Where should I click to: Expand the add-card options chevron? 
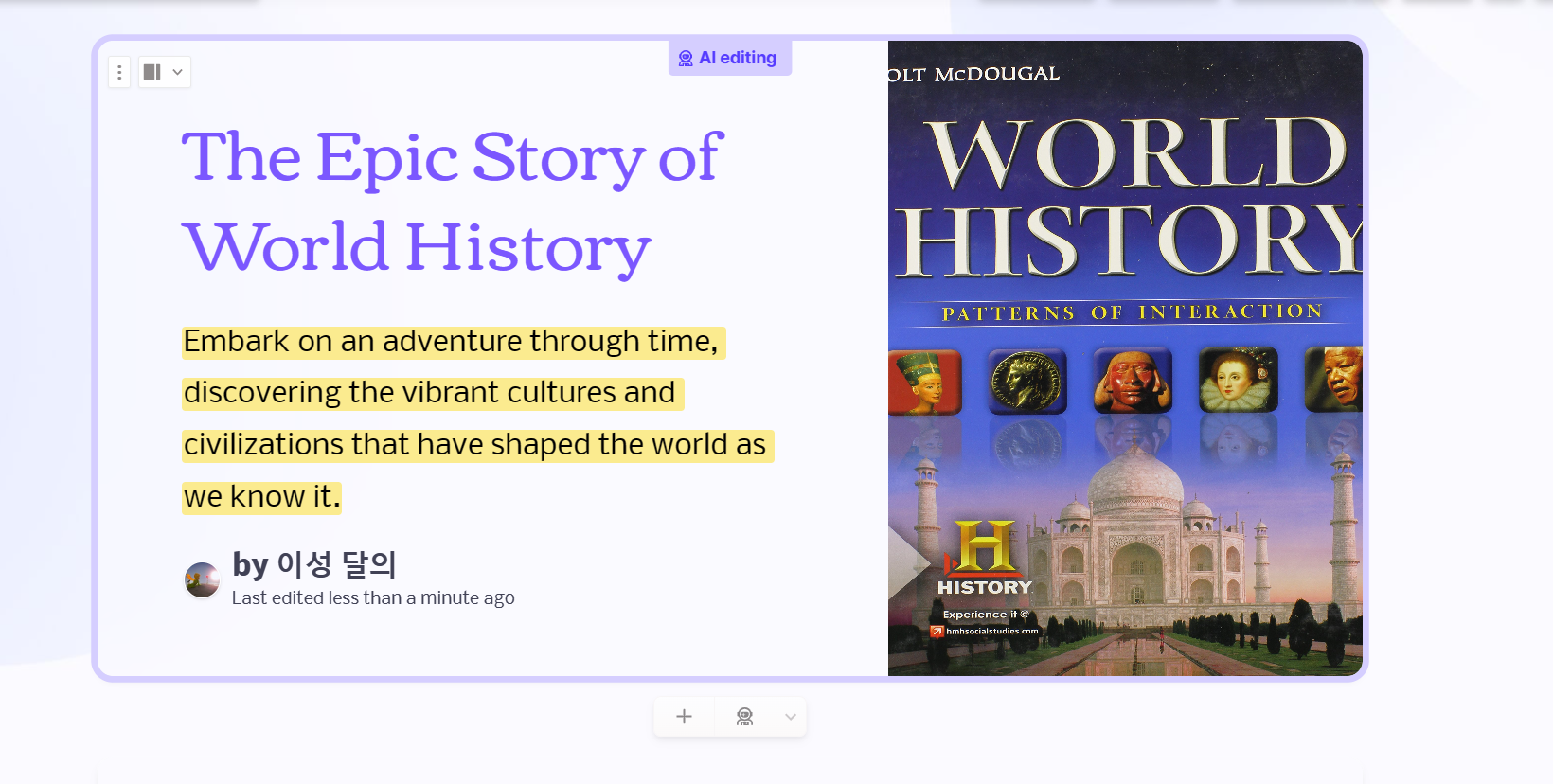pos(791,717)
